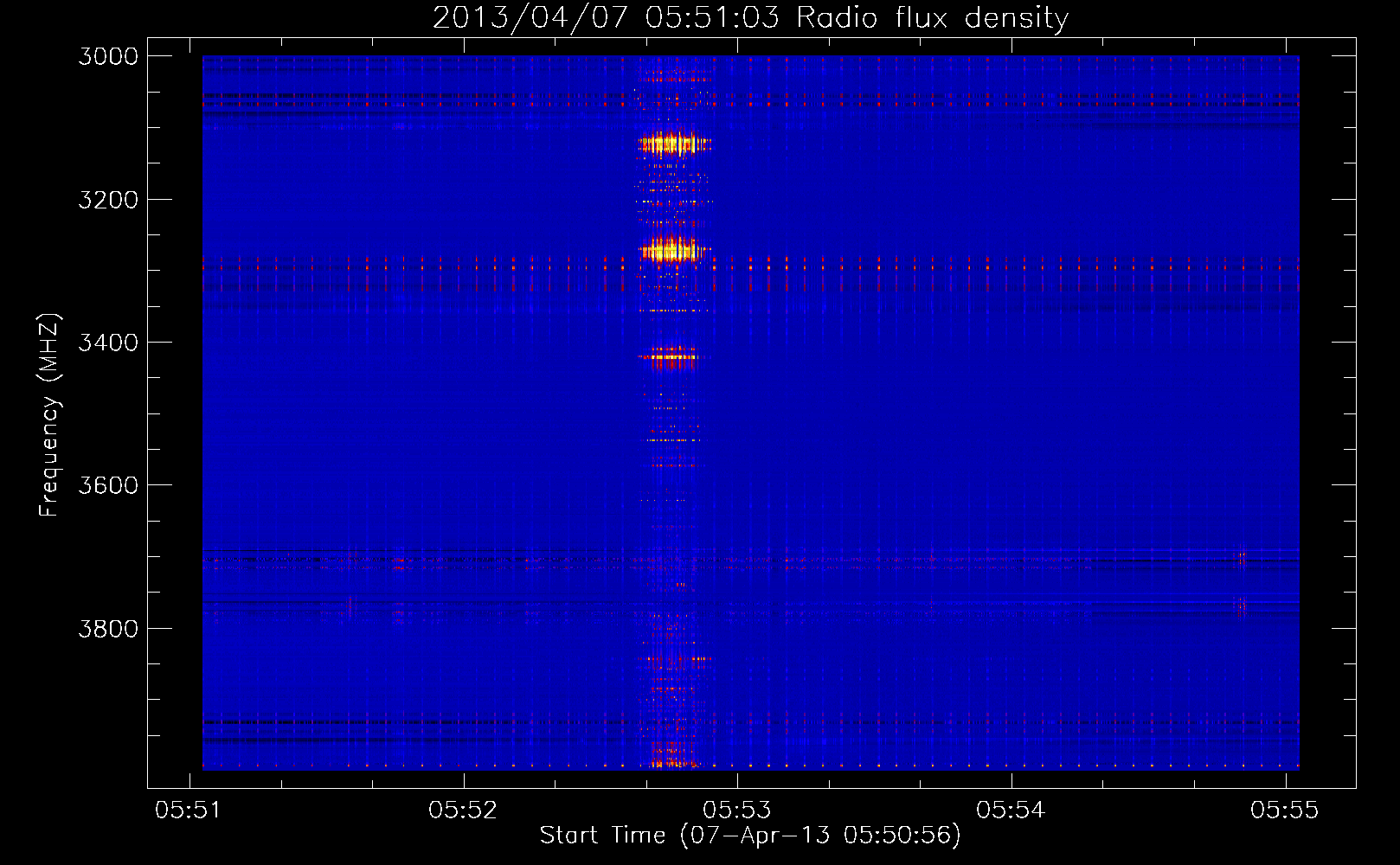This screenshot has height=865, width=1400.
Task: Click the 05:52 time axis label
Action: [x=463, y=810]
